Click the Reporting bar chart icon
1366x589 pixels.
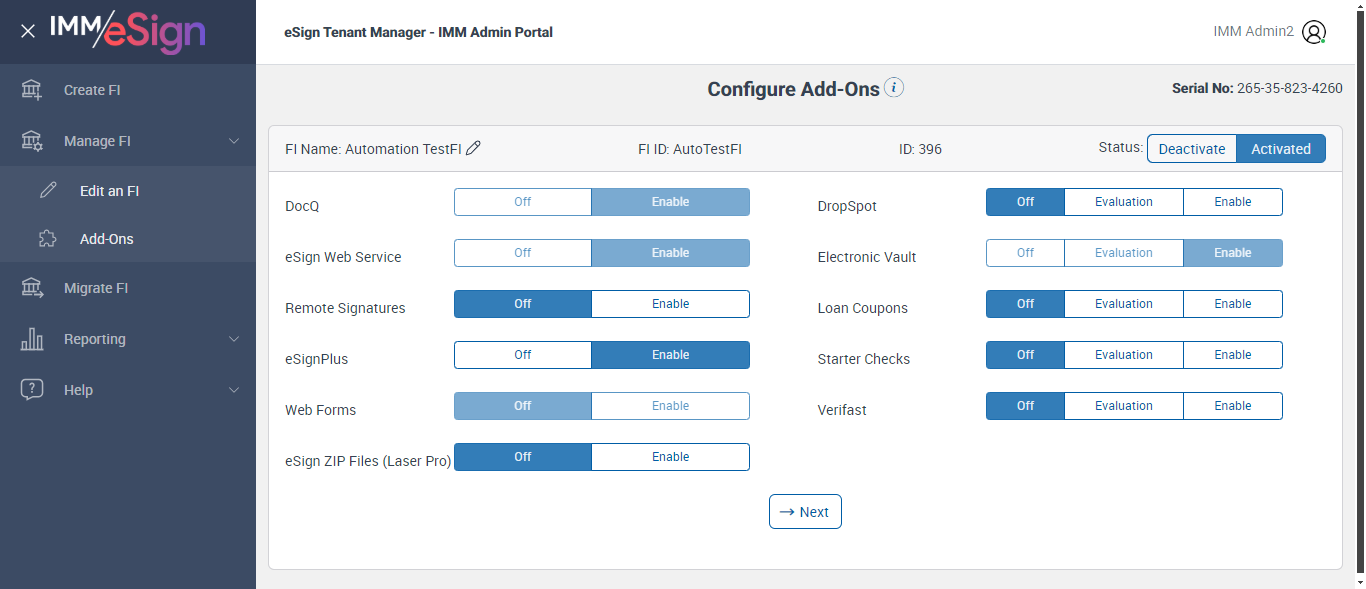32,339
